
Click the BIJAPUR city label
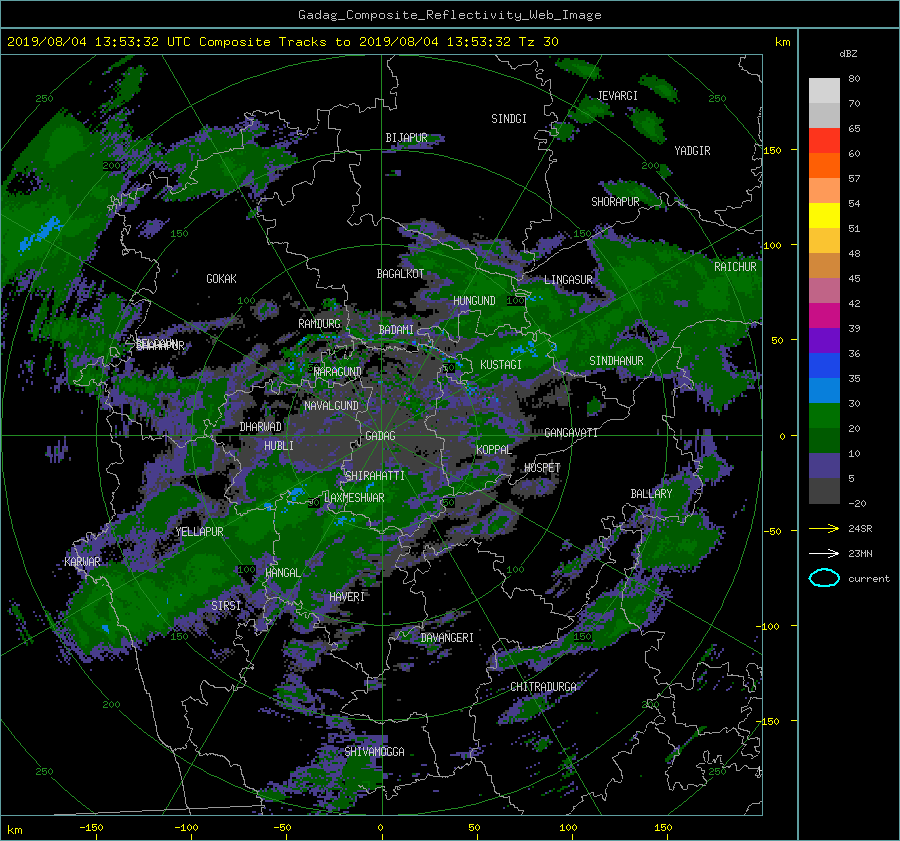(x=406, y=138)
